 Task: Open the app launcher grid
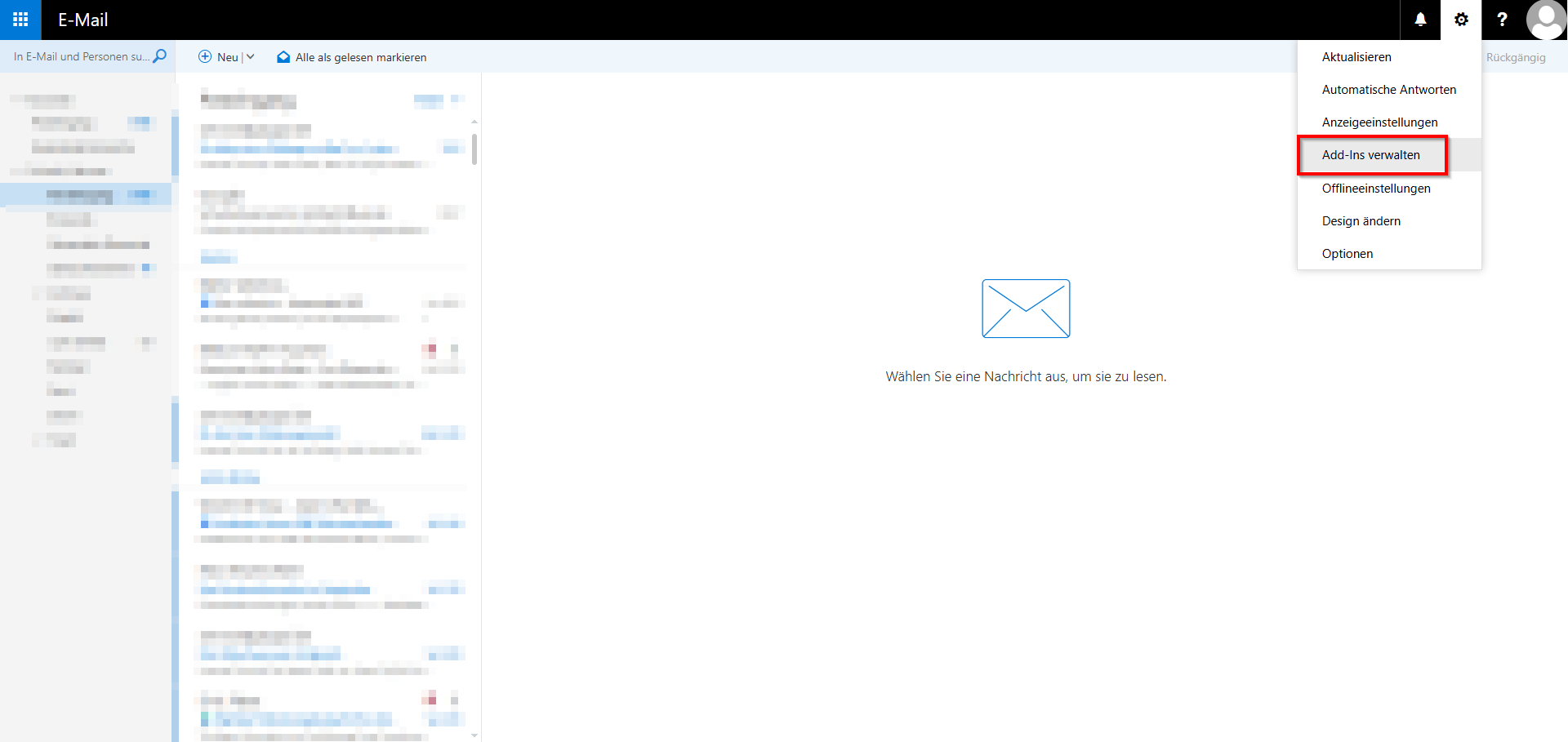[19, 20]
